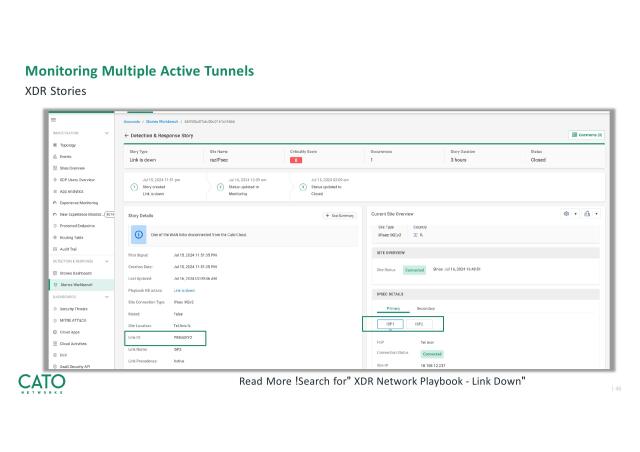Switch to the Secondary tab in IPsec details
The height and width of the screenshot is (452, 640).
point(425,309)
